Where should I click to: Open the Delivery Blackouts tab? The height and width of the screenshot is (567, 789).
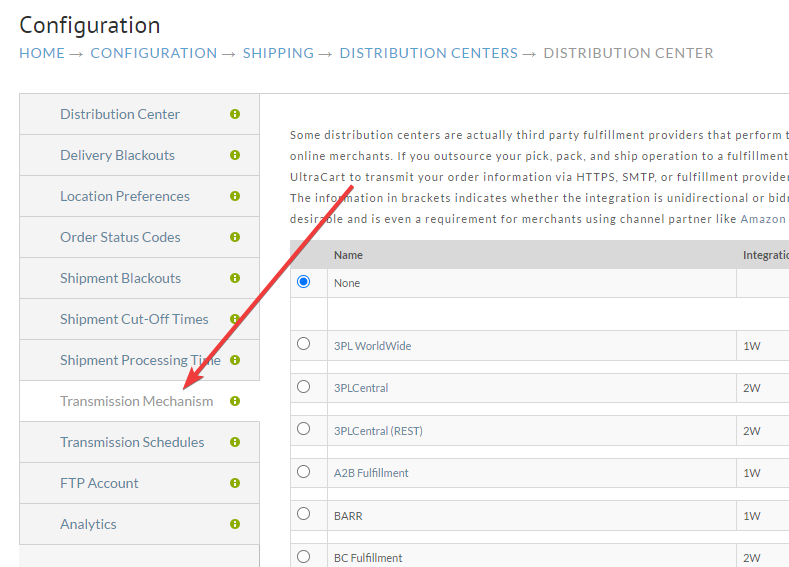pos(139,155)
